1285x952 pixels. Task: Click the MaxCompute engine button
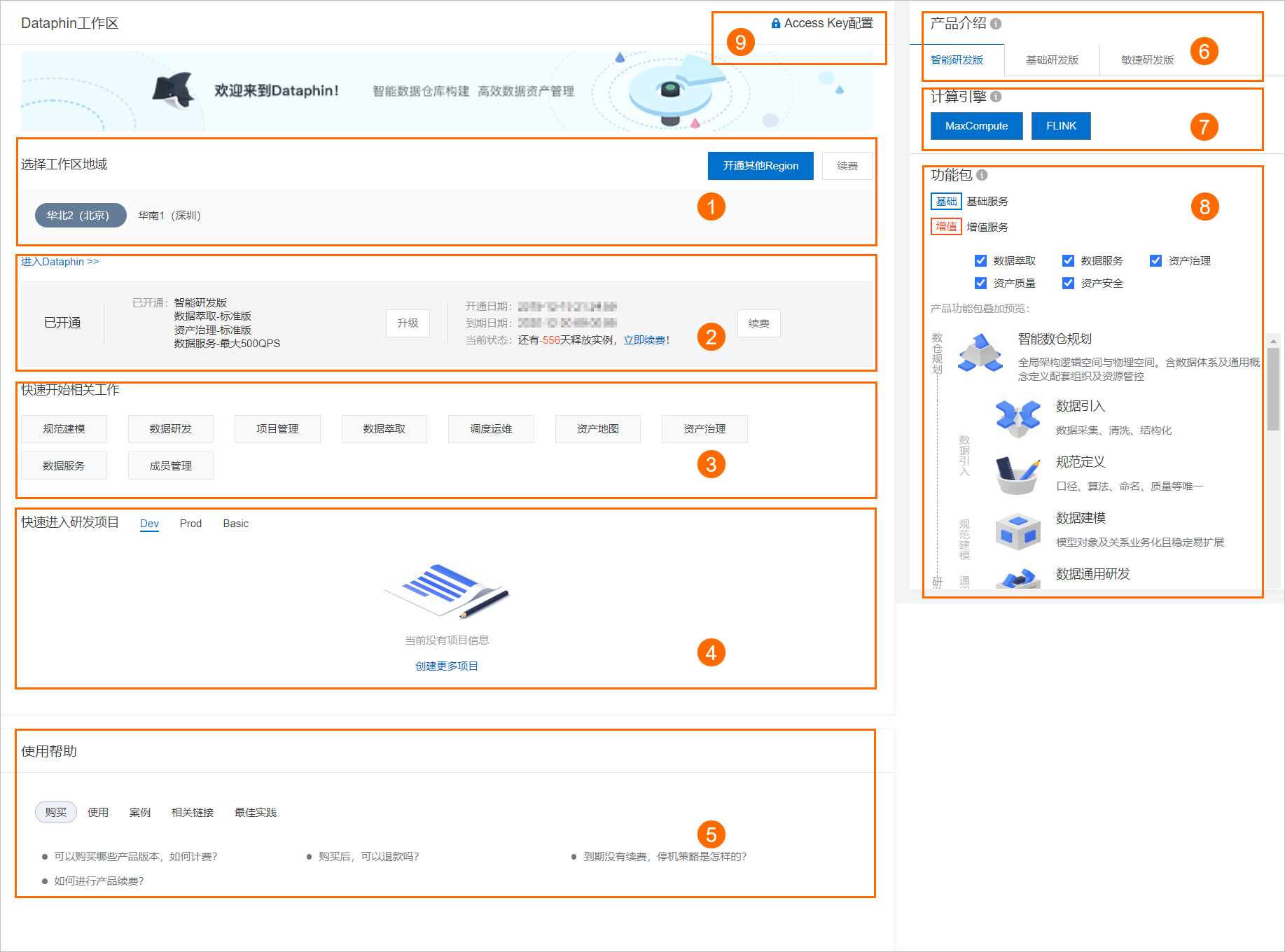pyautogui.click(x=976, y=126)
